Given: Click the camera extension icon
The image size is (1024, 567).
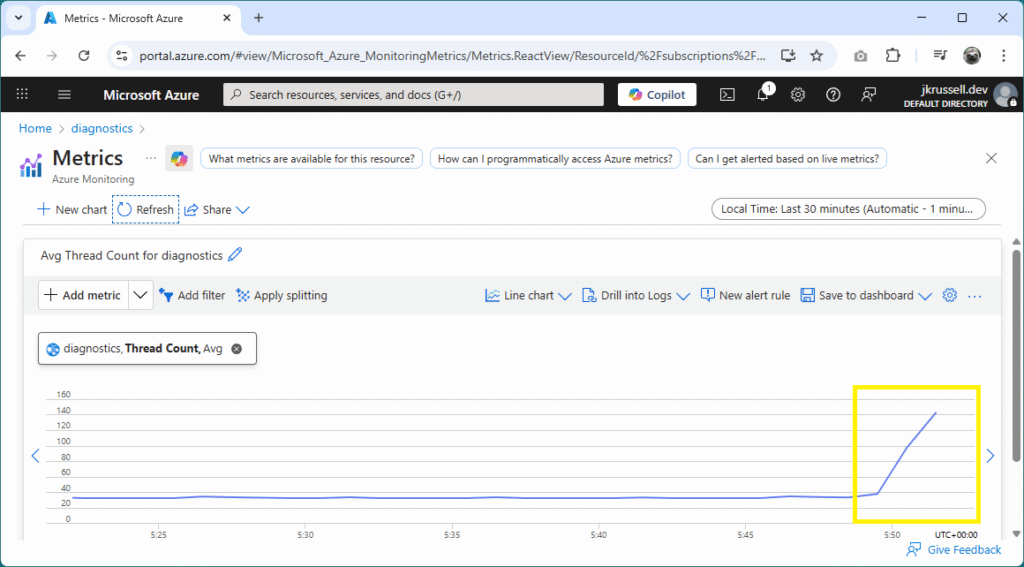Looking at the screenshot, I should (x=861, y=56).
